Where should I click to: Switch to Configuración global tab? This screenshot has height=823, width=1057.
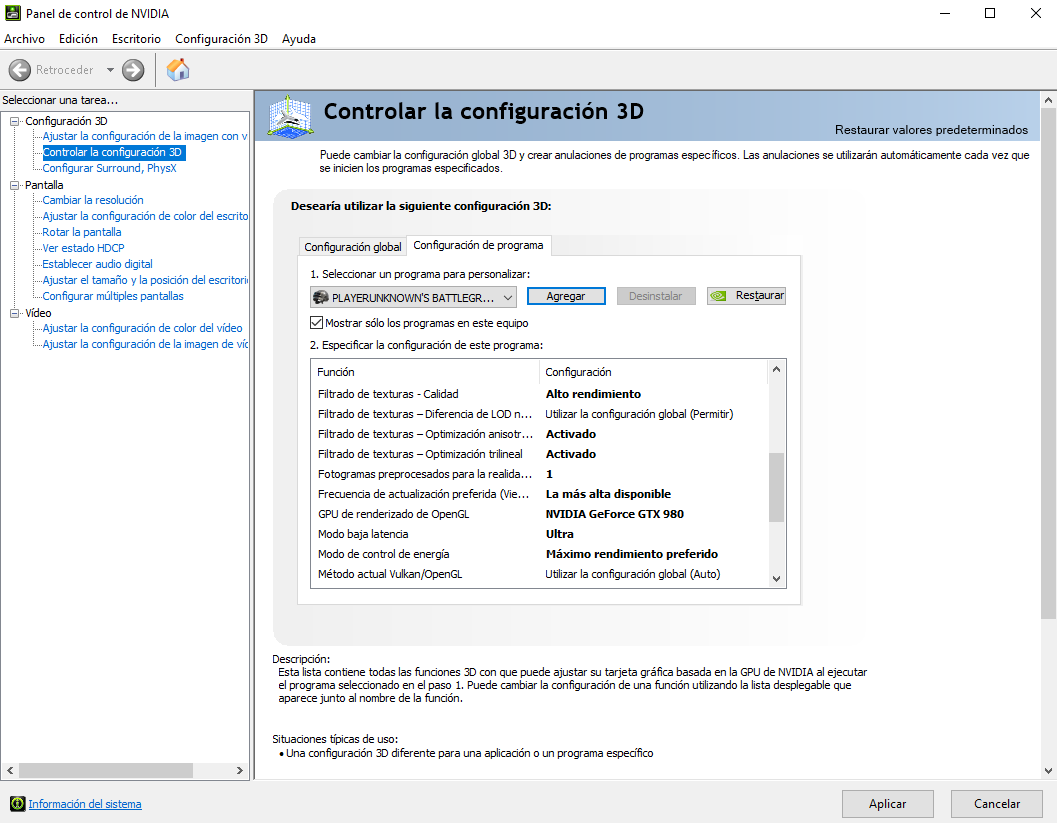coord(353,247)
